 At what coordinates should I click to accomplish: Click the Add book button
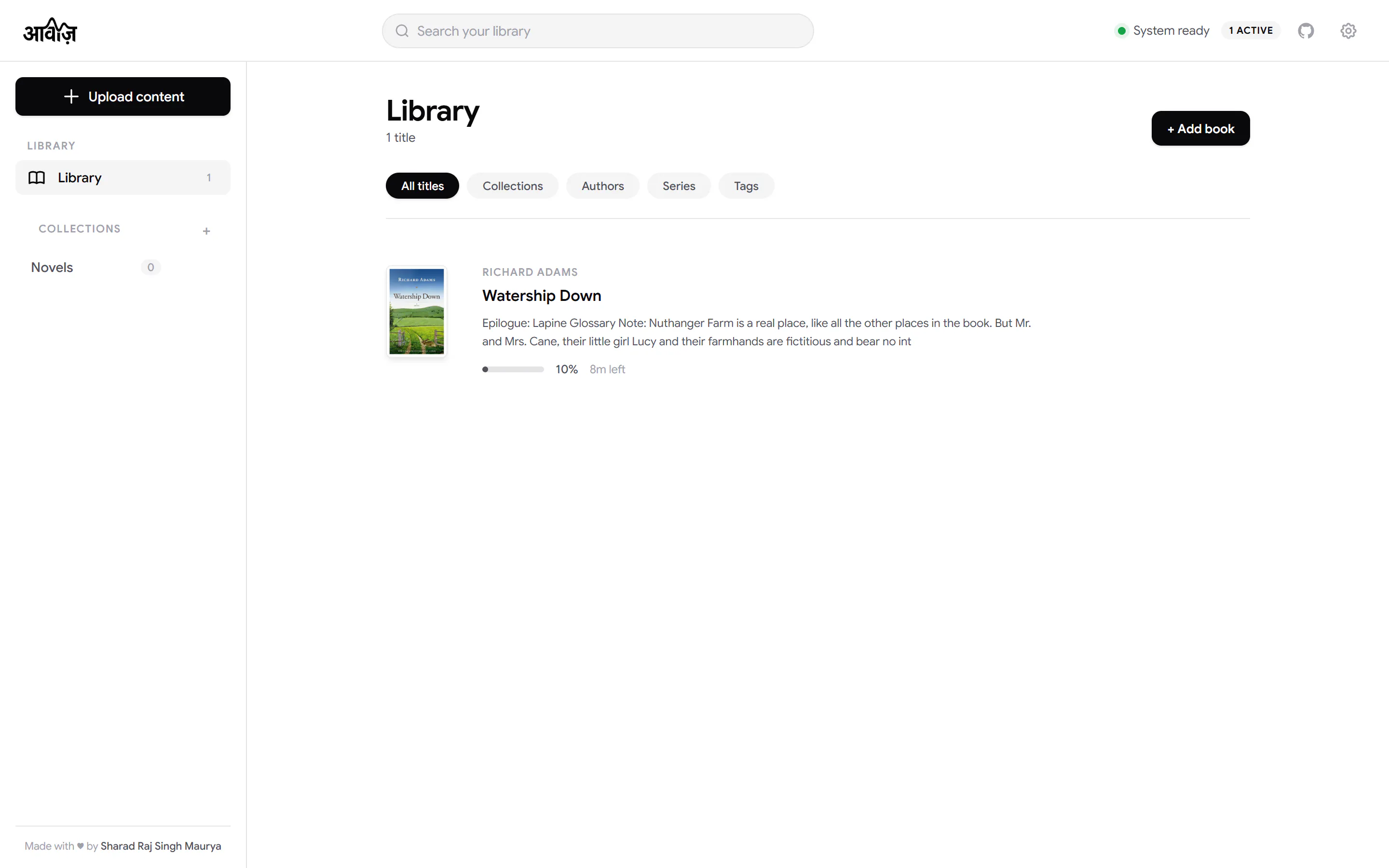(1200, 129)
